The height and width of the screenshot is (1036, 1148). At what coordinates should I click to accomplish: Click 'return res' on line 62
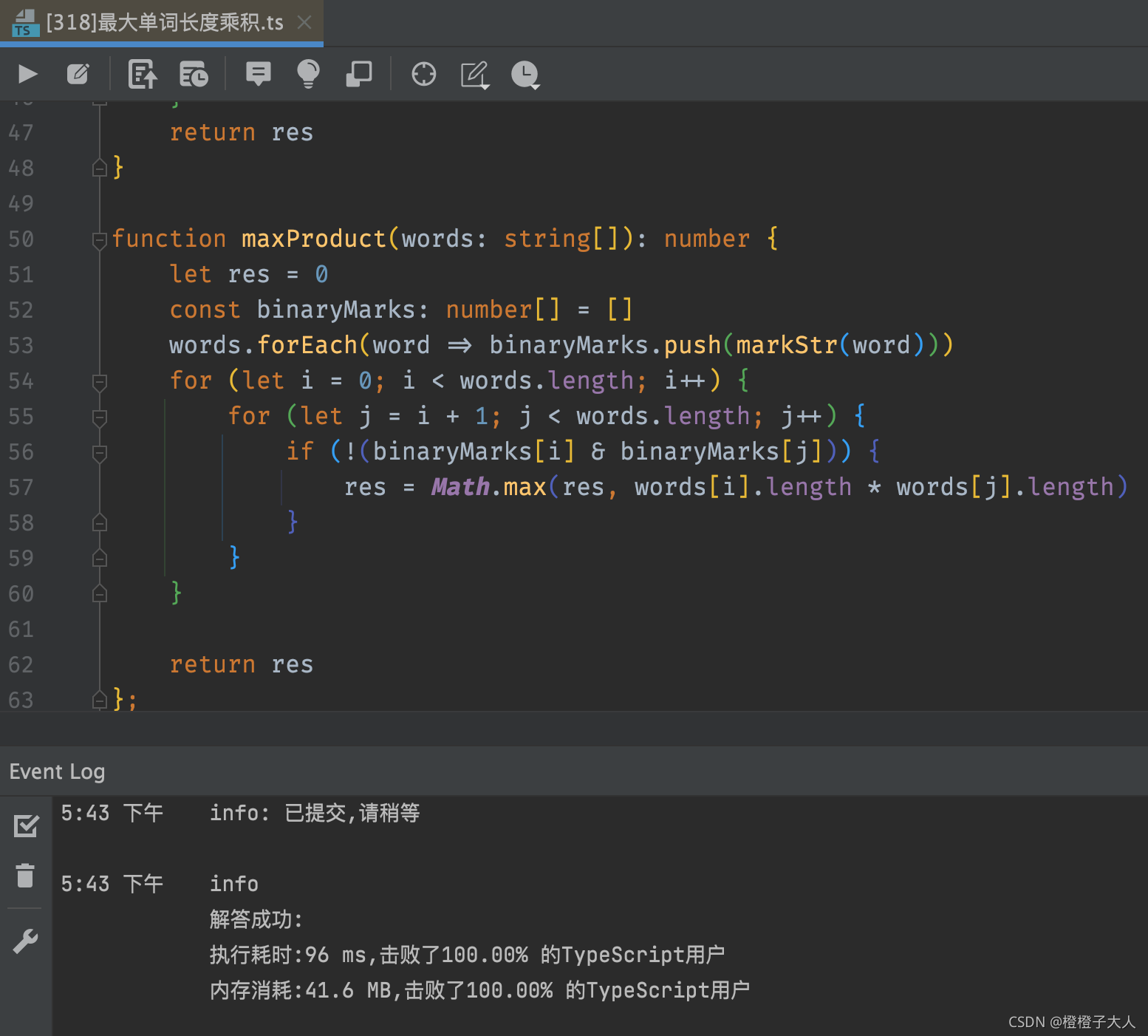tap(242, 664)
